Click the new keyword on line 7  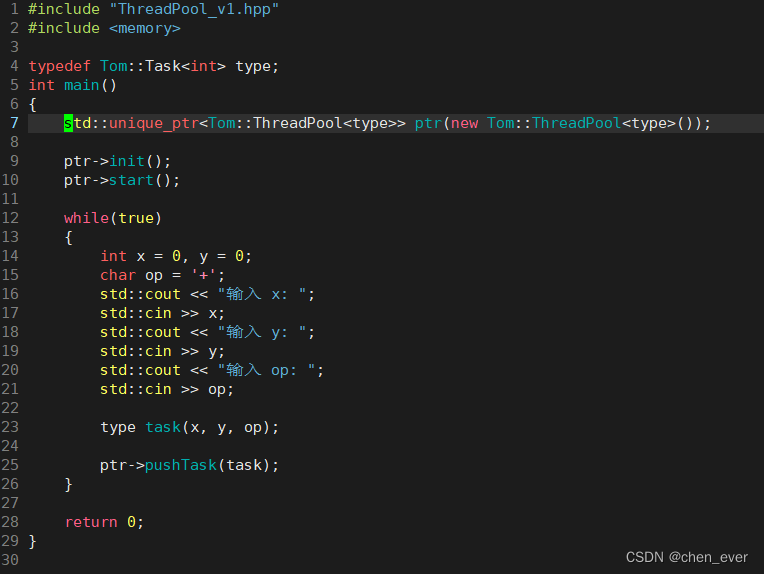pyautogui.click(x=464, y=123)
